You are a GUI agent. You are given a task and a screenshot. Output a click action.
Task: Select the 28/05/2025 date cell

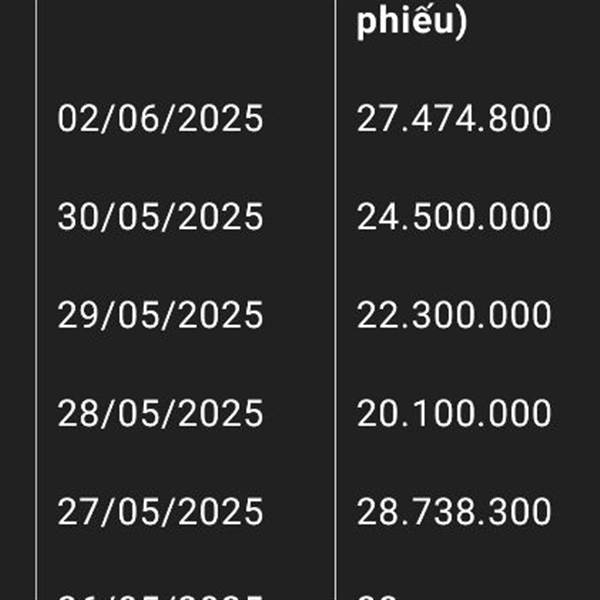pos(160,413)
